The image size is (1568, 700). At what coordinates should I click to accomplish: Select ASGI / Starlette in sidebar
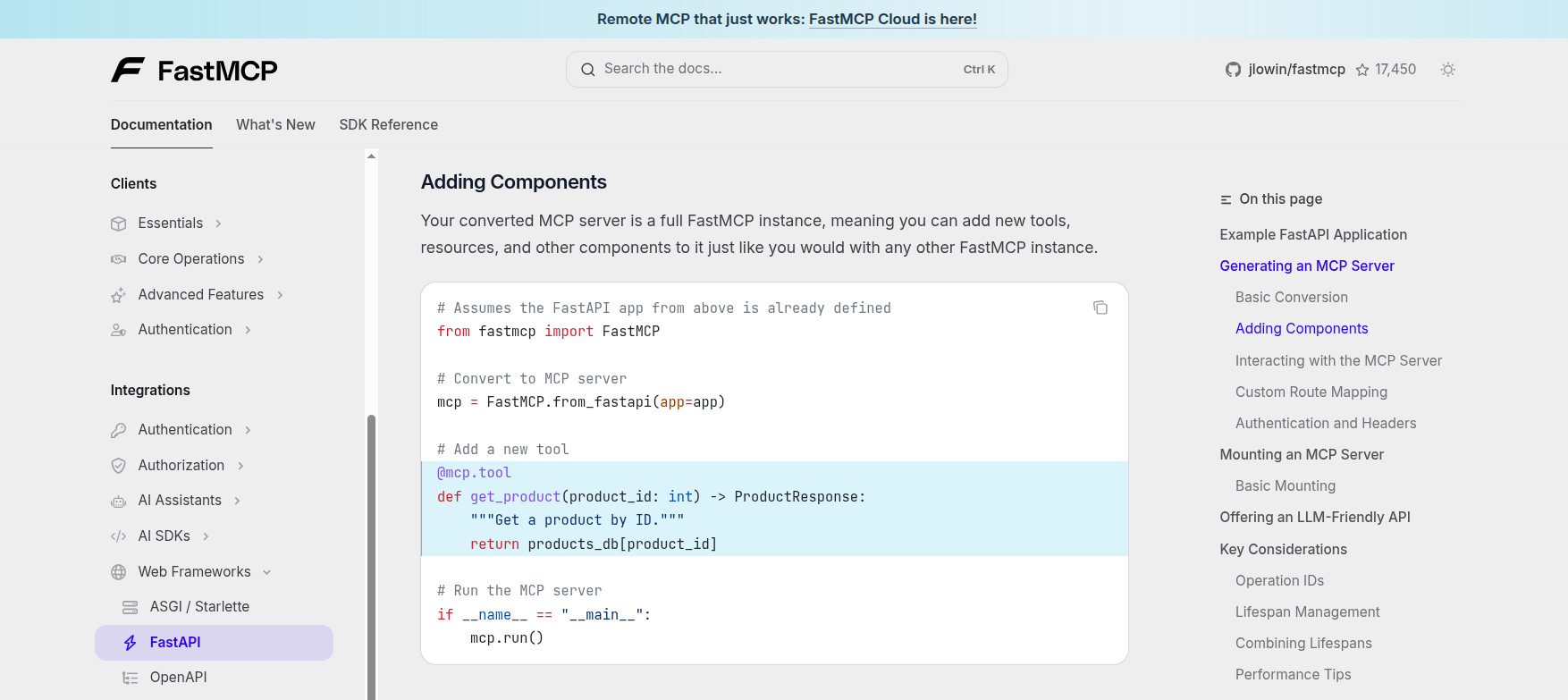coord(199,607)
